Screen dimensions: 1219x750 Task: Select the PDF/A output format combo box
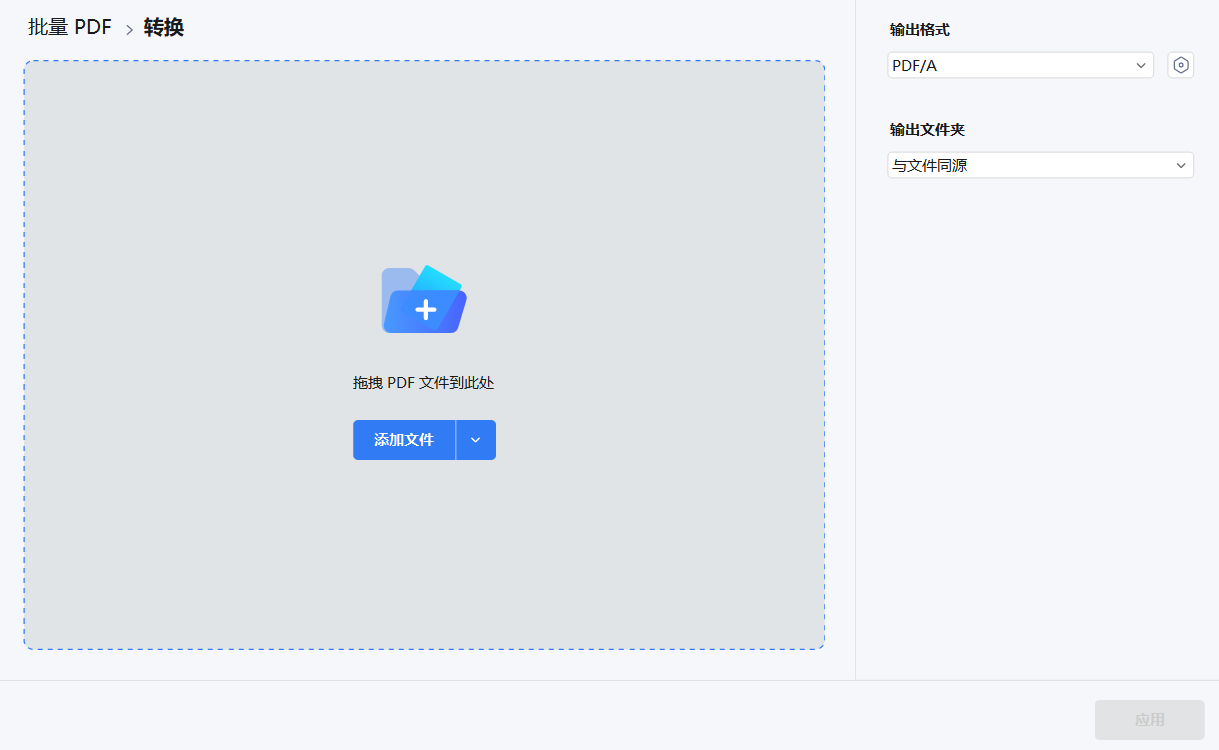tap(1020, 64)
